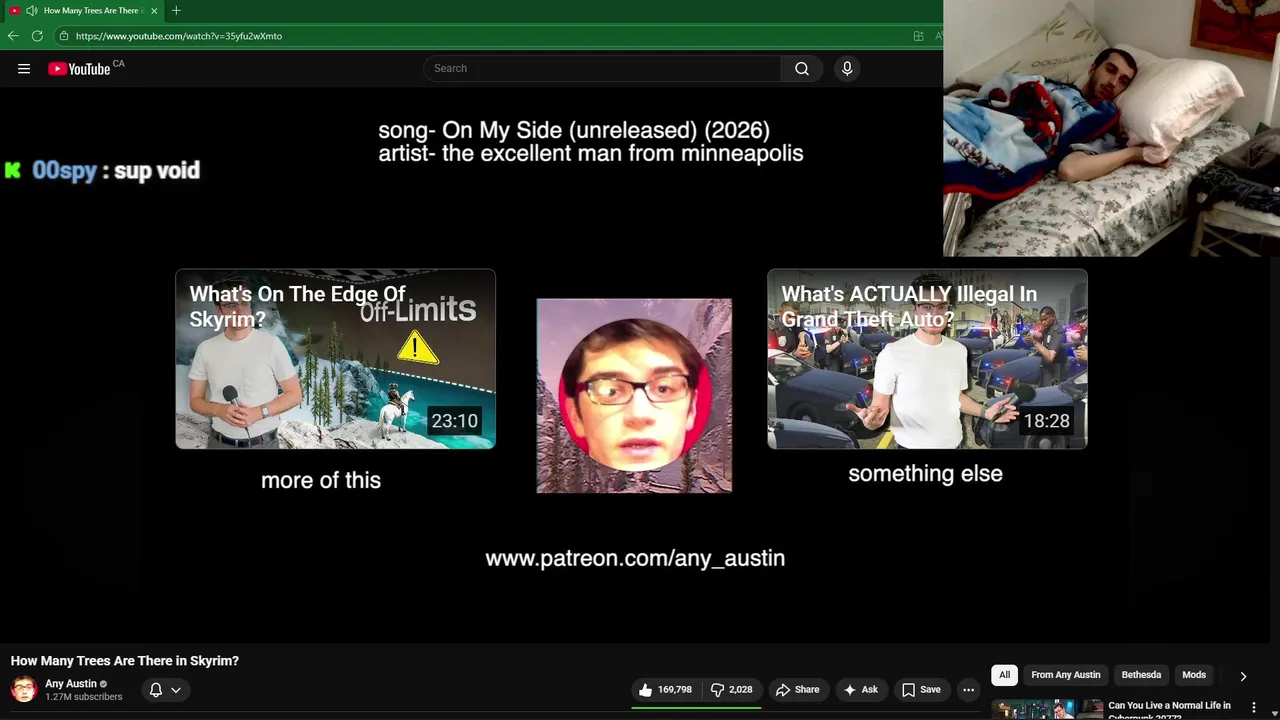This screenshot has width=1280, height=720.
Task: Click into the YouTube Search field
Action: pyautogui.click(x=602, y=68)
